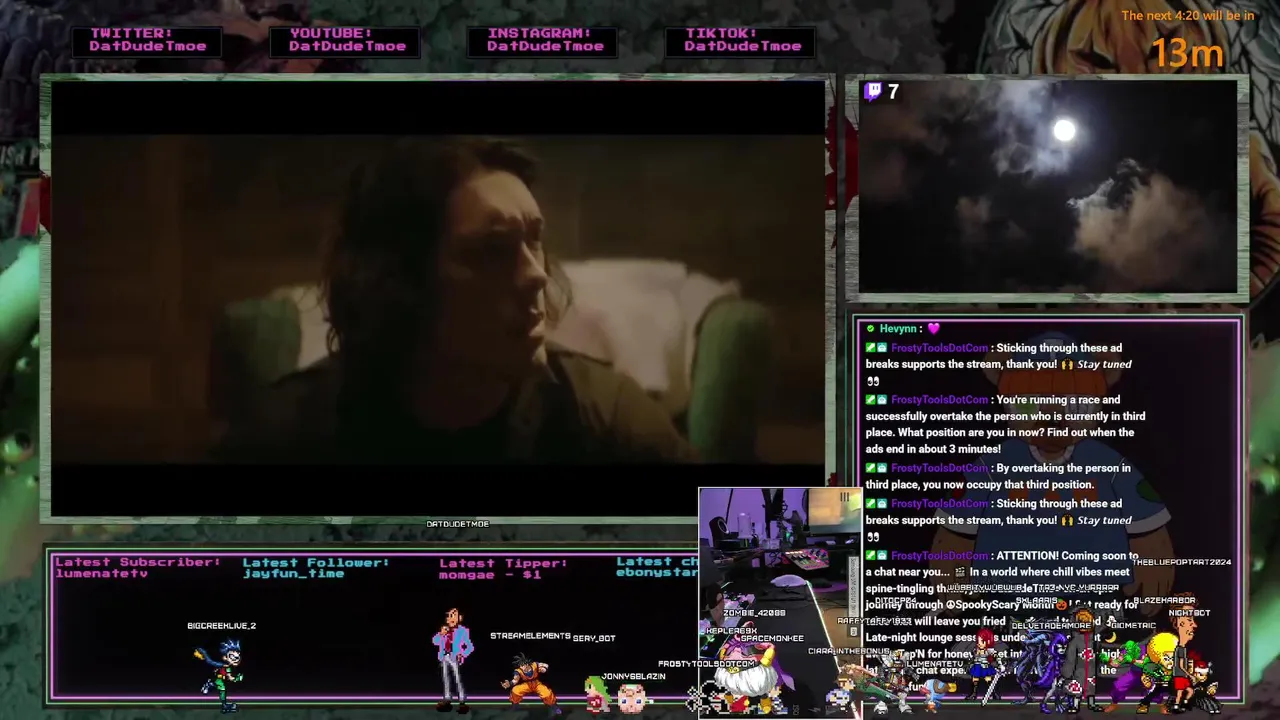1280x720 pixels.
Task: Click Latest Subscriber lumenatetv entry
Action: [x=138, y=567]
